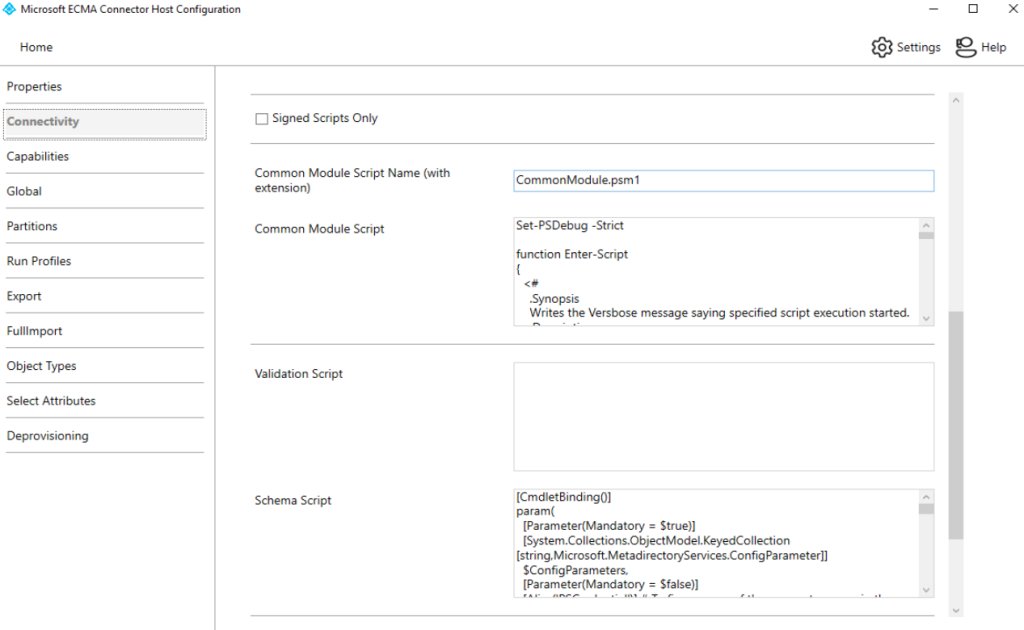1024x630 pixels.
Task: Open the Home menu
Action: 36,47
